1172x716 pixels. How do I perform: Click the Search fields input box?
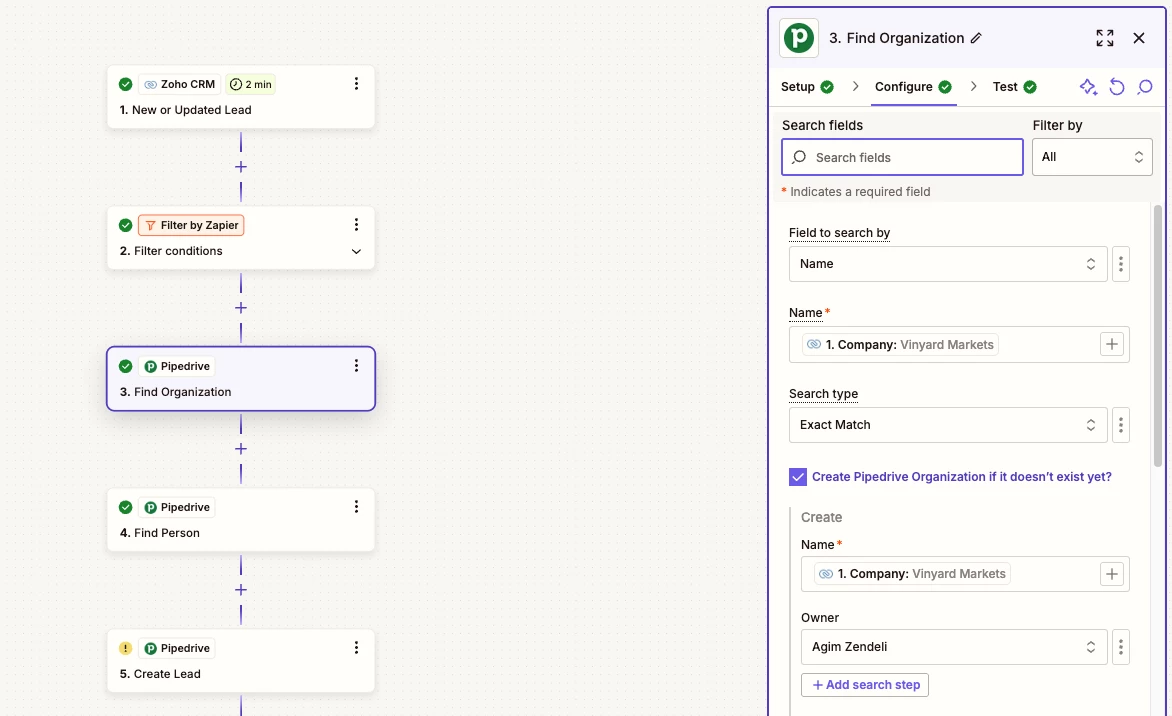pyautogui.click(x=902, y=157)
